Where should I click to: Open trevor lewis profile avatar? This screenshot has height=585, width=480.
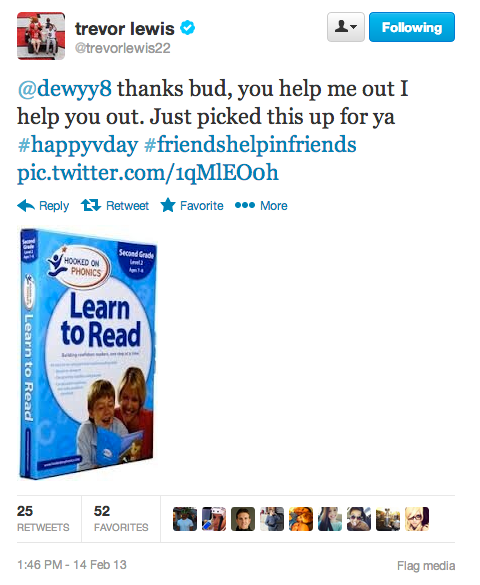point(41,36)
